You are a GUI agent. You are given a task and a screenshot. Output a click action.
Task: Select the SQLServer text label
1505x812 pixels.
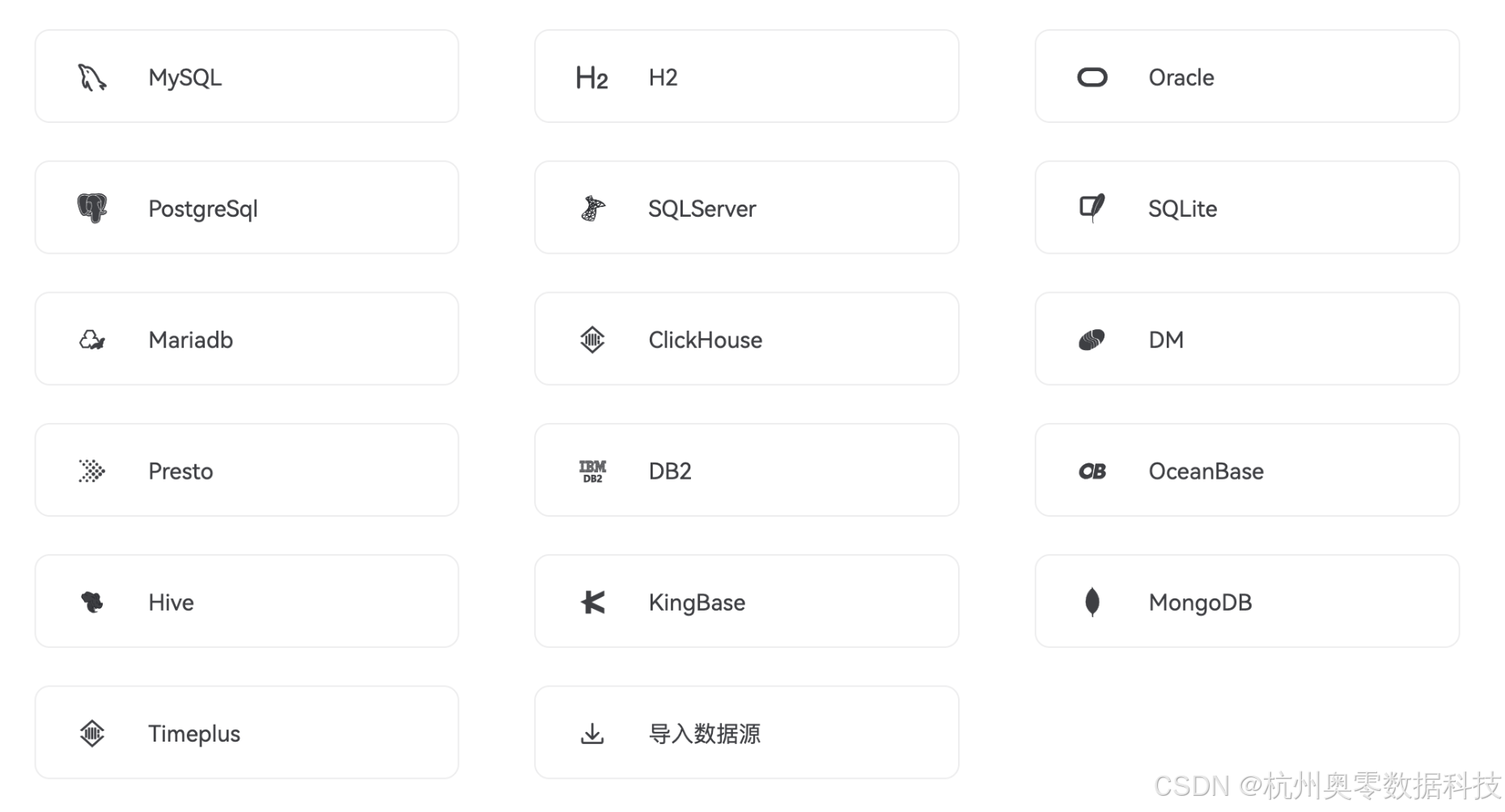pyautogui.click(x=702, y=209)
